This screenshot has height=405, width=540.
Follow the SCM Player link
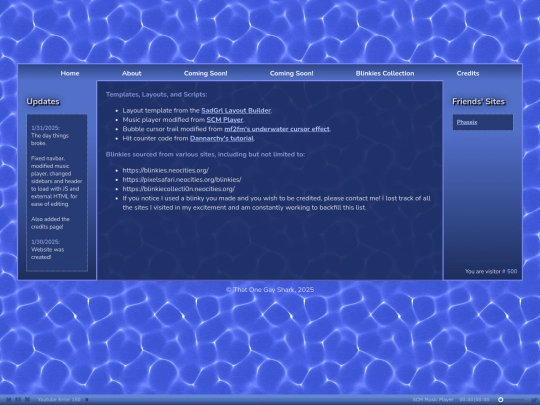pyautogui.click(x=225, y=120)
